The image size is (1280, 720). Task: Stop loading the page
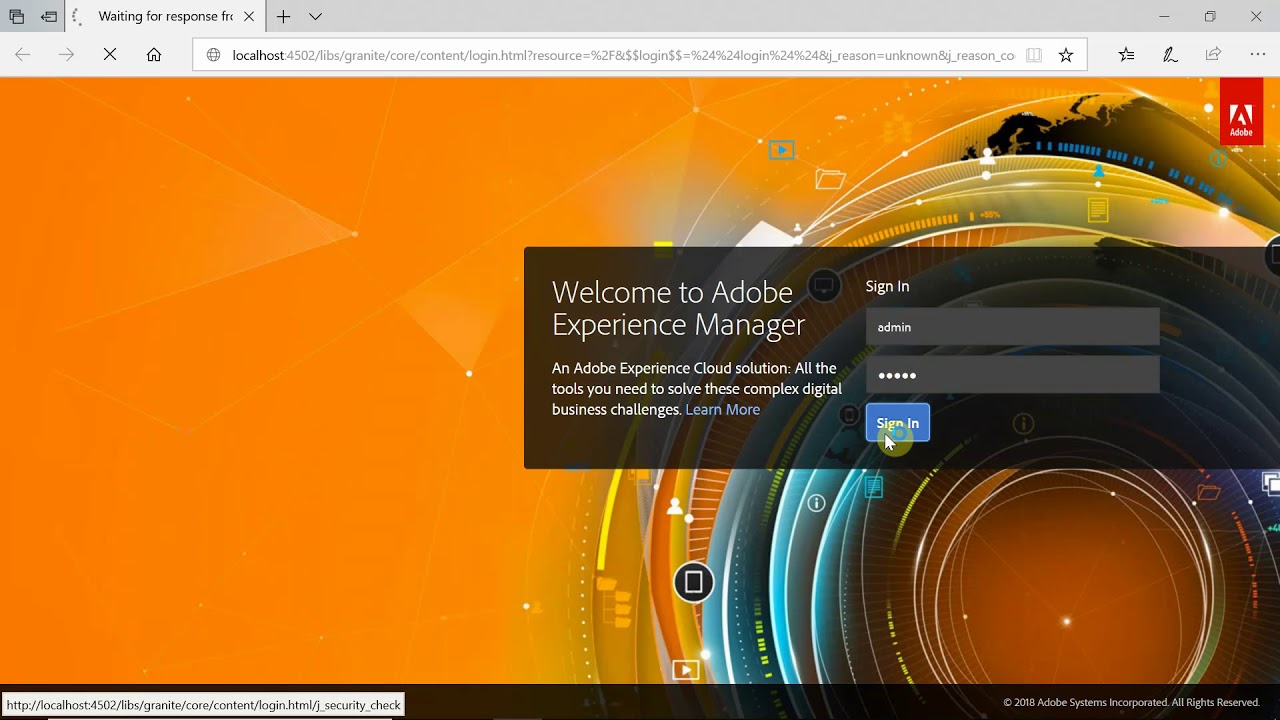click(110, 55)
